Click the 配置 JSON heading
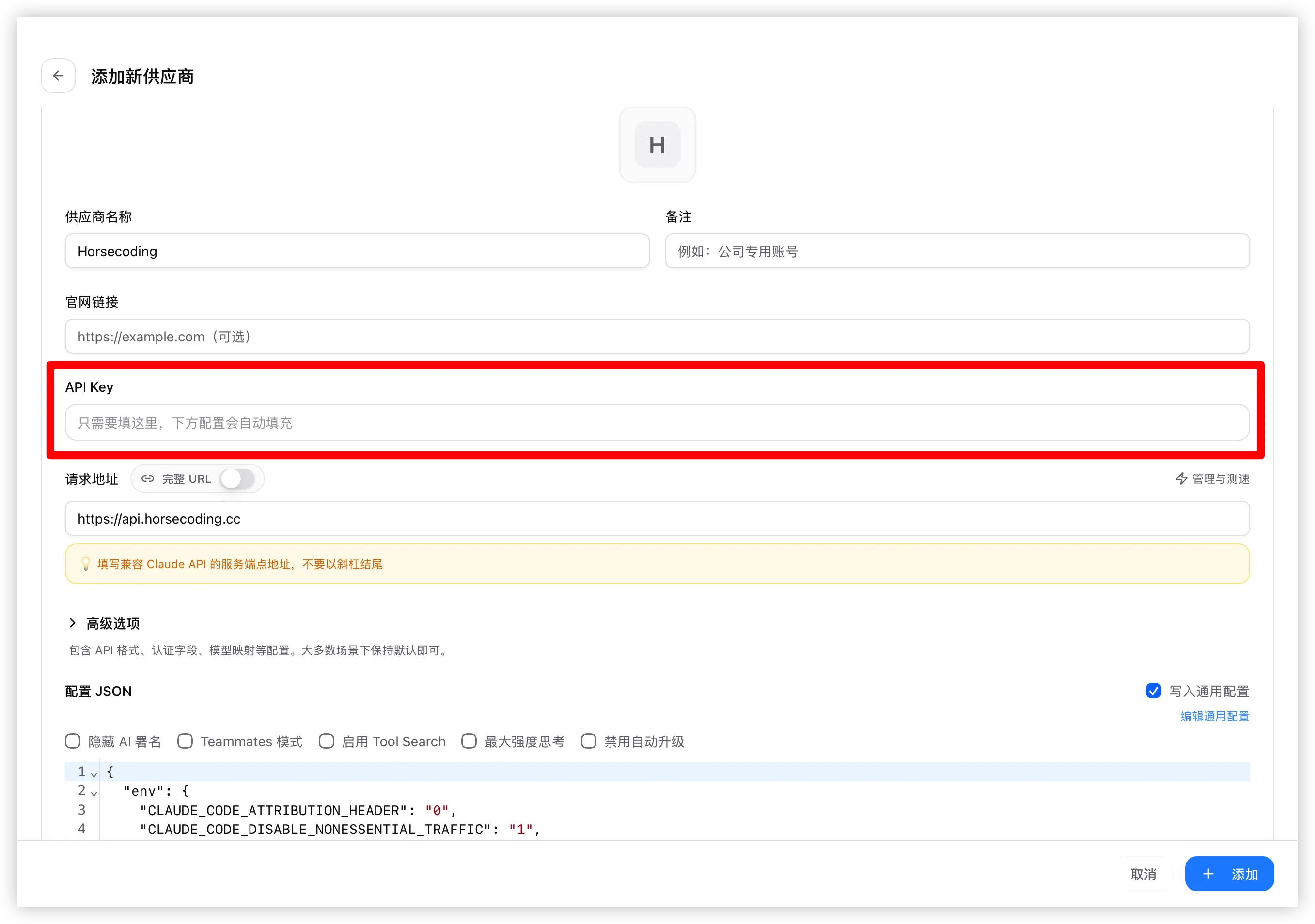The height and width of the screenshot is (924, 1315). (x=98, y=691)
